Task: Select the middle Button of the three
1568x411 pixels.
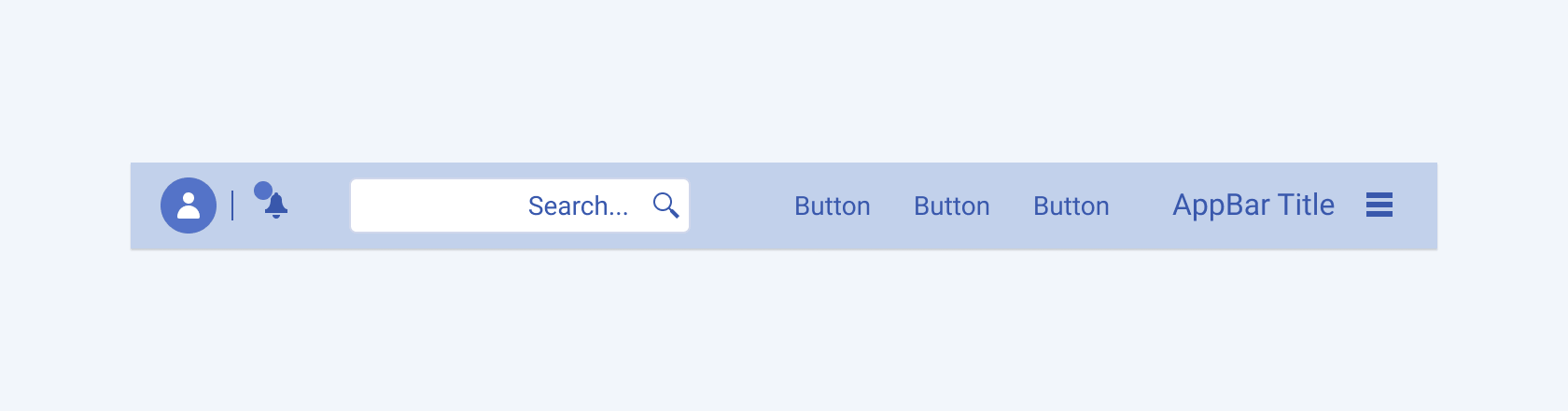Action: (x=952, y=205)
